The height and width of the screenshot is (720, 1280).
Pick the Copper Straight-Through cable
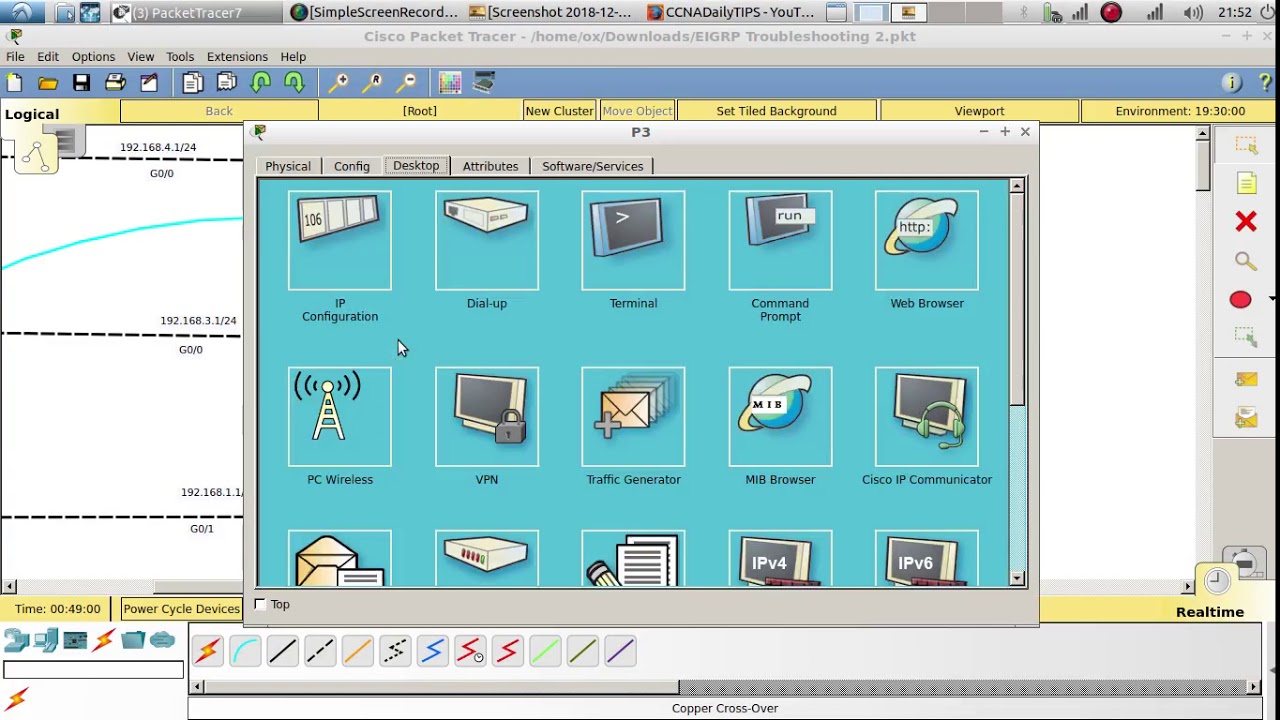(282, 652)
